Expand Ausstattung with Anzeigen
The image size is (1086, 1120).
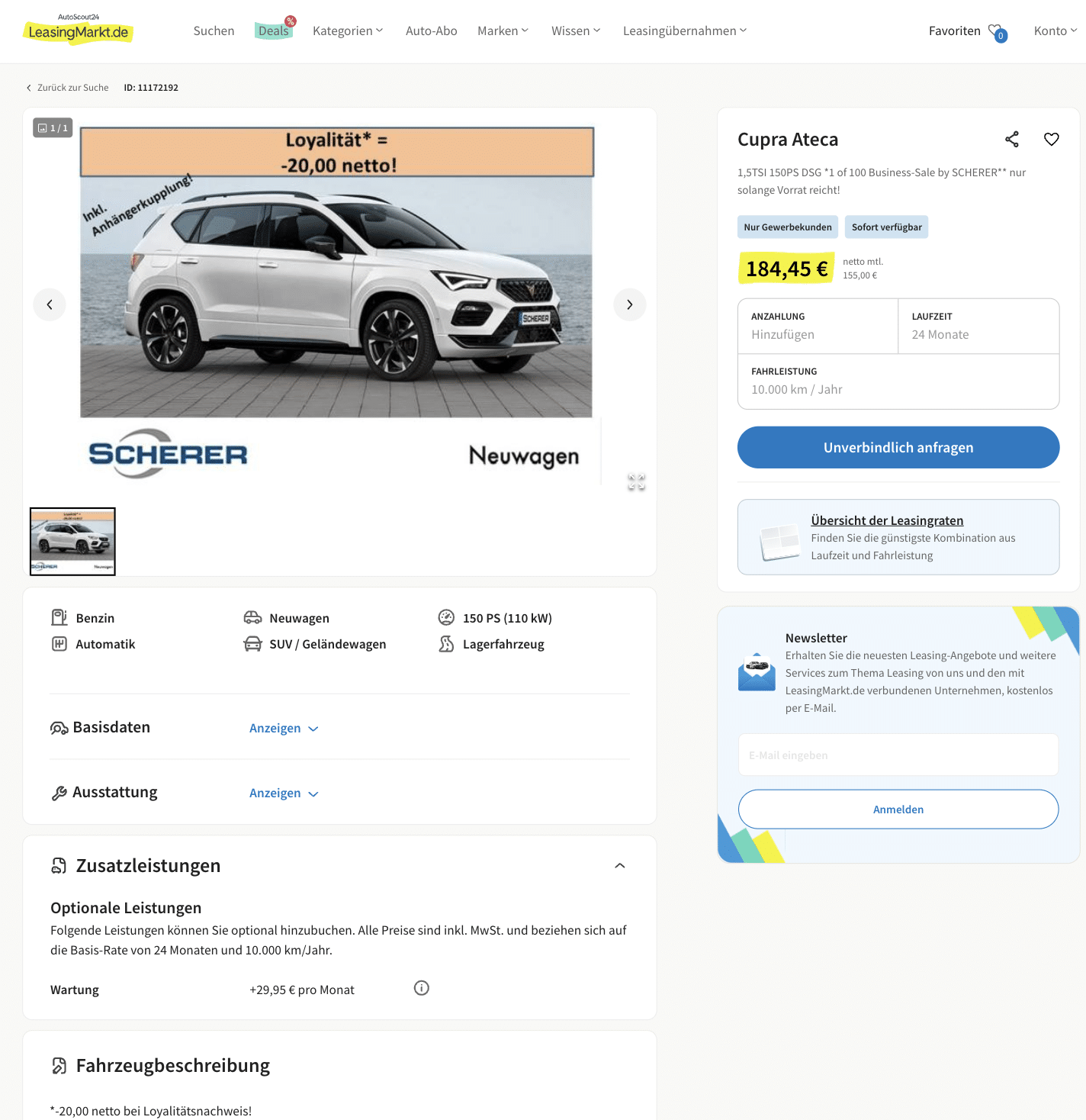pos(284,793)
